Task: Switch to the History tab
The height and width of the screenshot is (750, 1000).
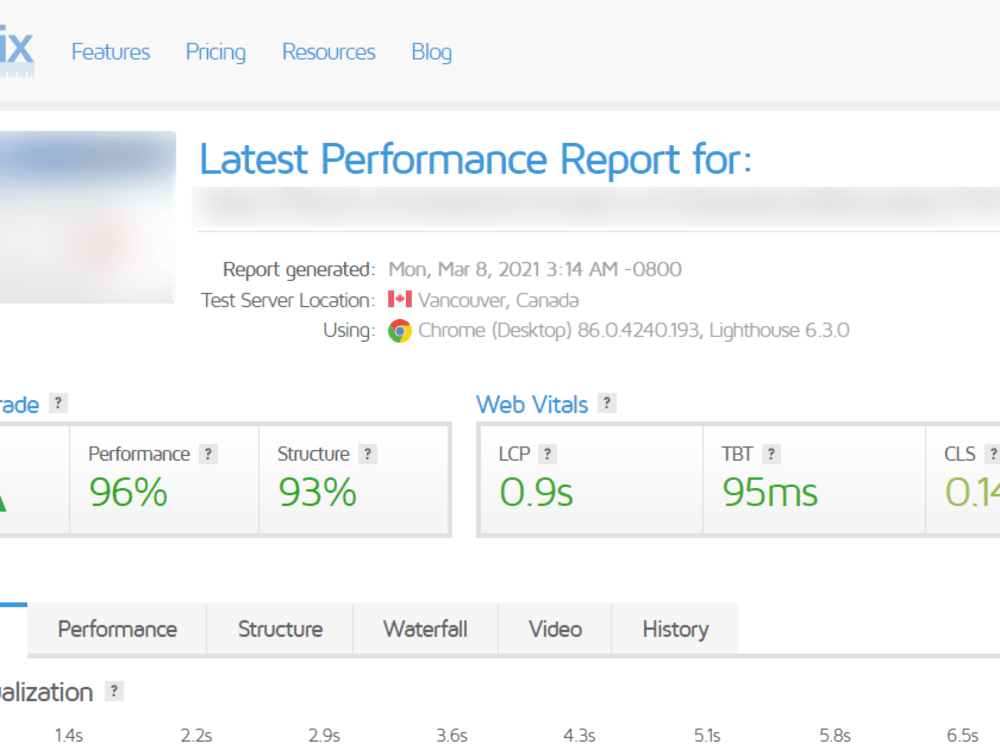Action: coord(674,629)
